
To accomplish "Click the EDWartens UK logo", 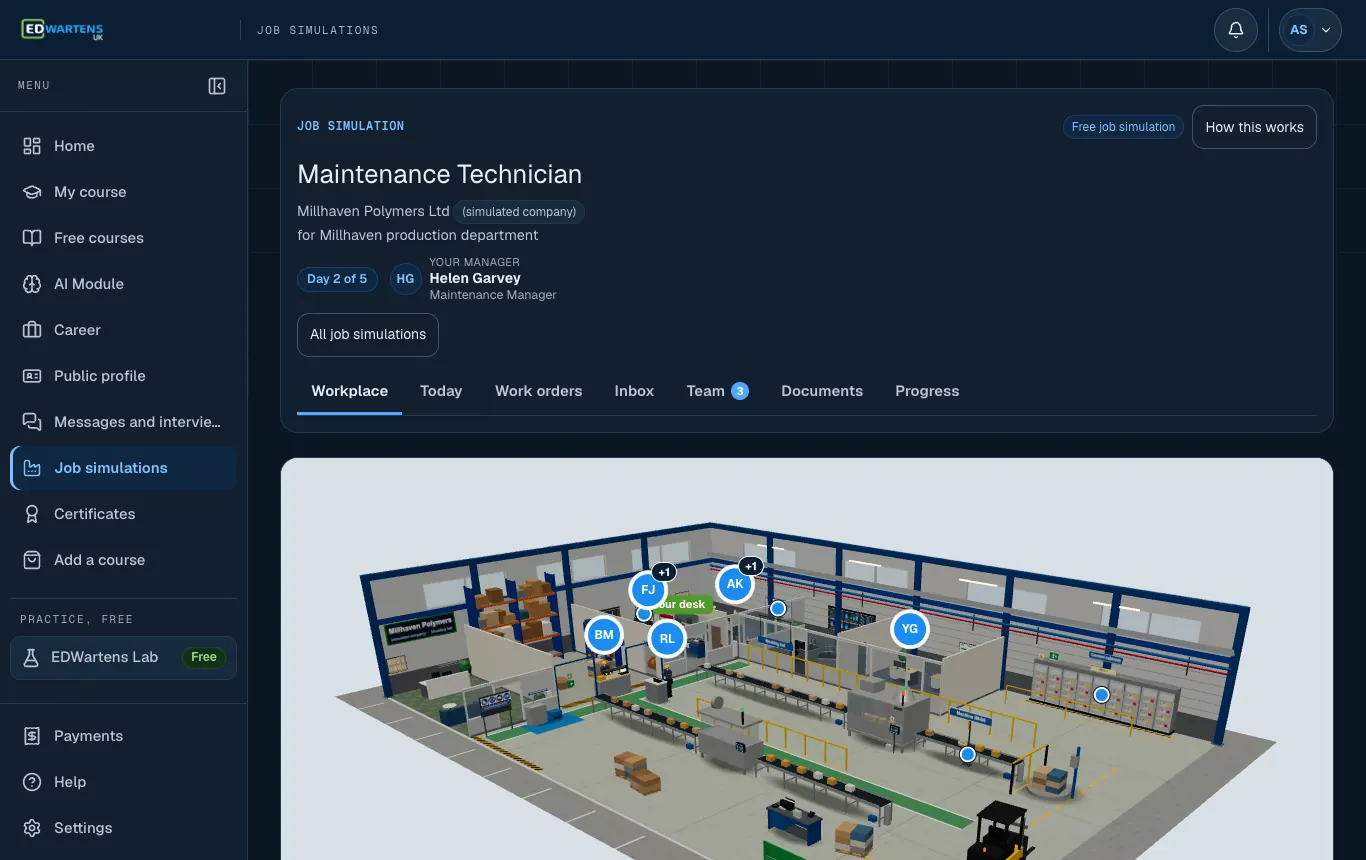I will (62, 30).
